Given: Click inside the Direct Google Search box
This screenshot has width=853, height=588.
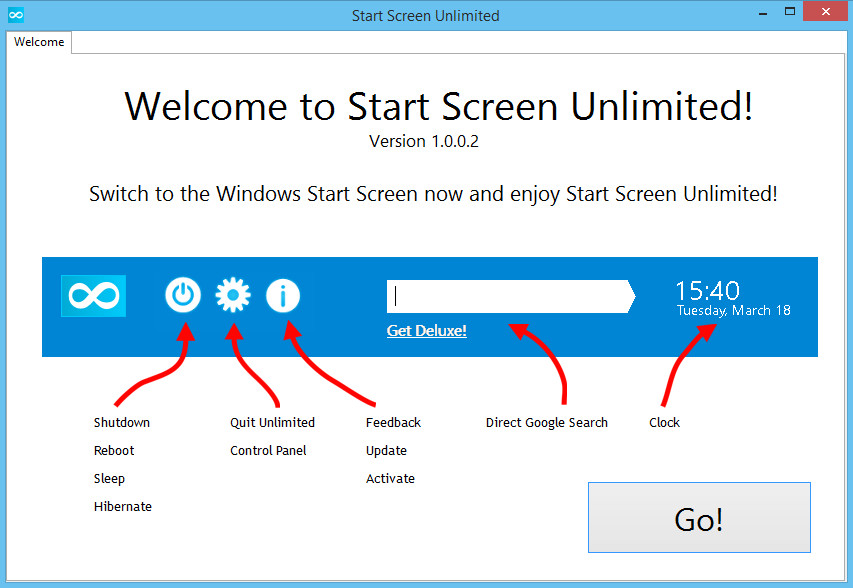Looking at the screenshot, I should pos(510,296).
